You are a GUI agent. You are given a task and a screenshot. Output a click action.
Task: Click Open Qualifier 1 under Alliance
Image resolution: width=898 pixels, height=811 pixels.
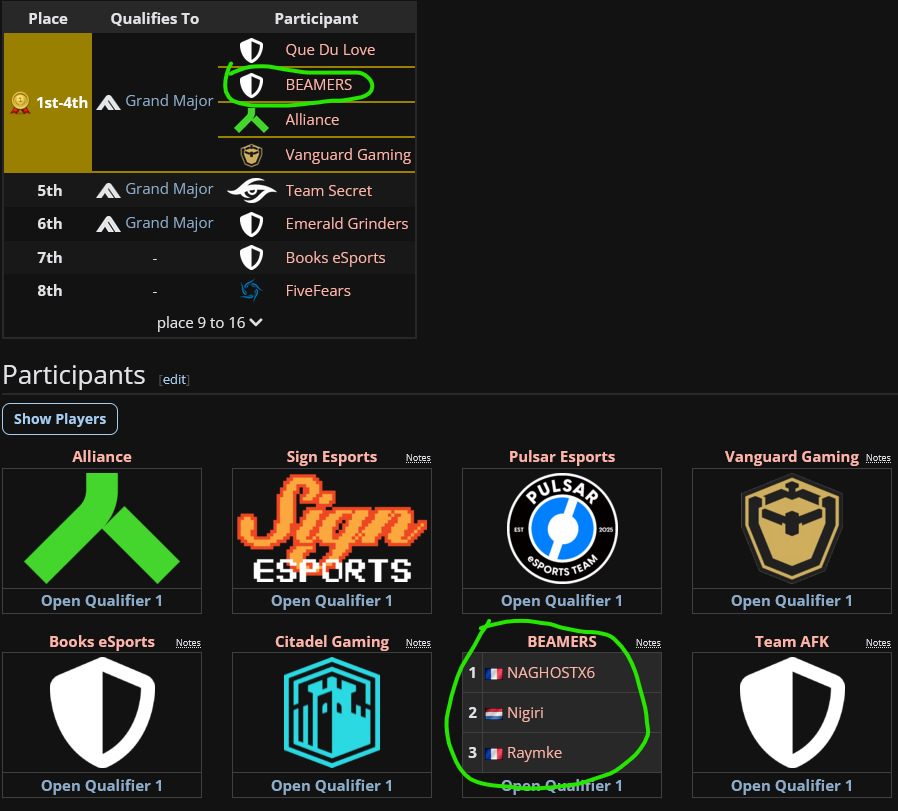102,601
